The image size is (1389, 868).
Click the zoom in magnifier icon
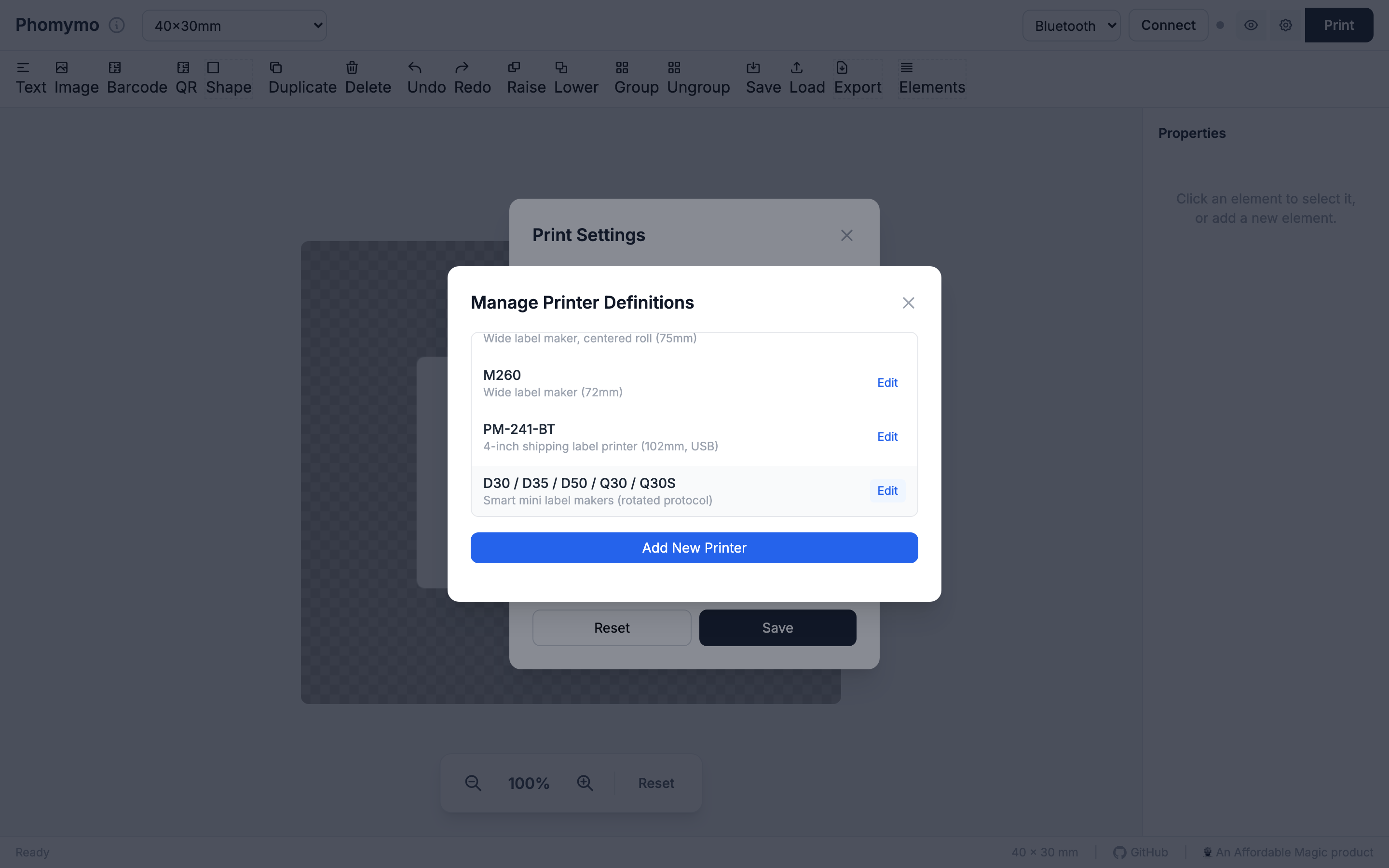[x=585, y=783]
